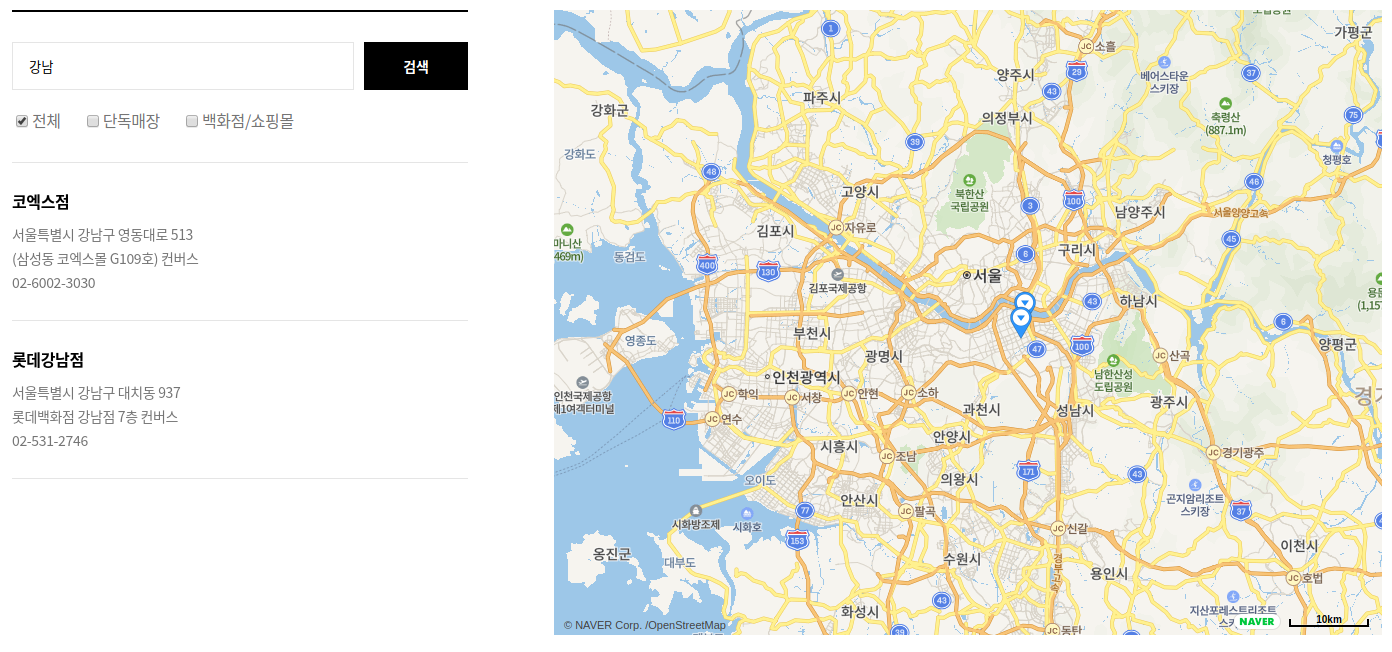The width and height of the screenshot is (1392, 652).
Task: Click the route 47 shield
Action: [1037, 349]
